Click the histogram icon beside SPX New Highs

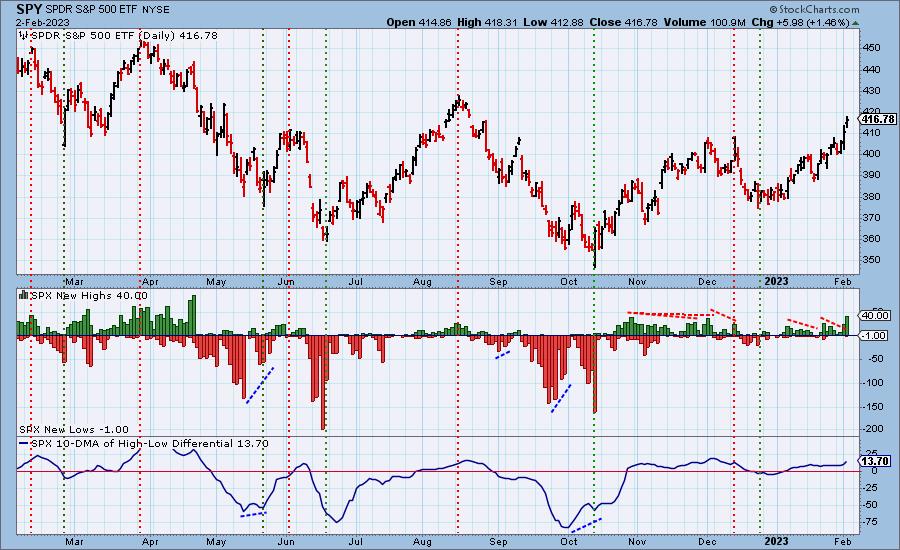(x=24, y=295)
